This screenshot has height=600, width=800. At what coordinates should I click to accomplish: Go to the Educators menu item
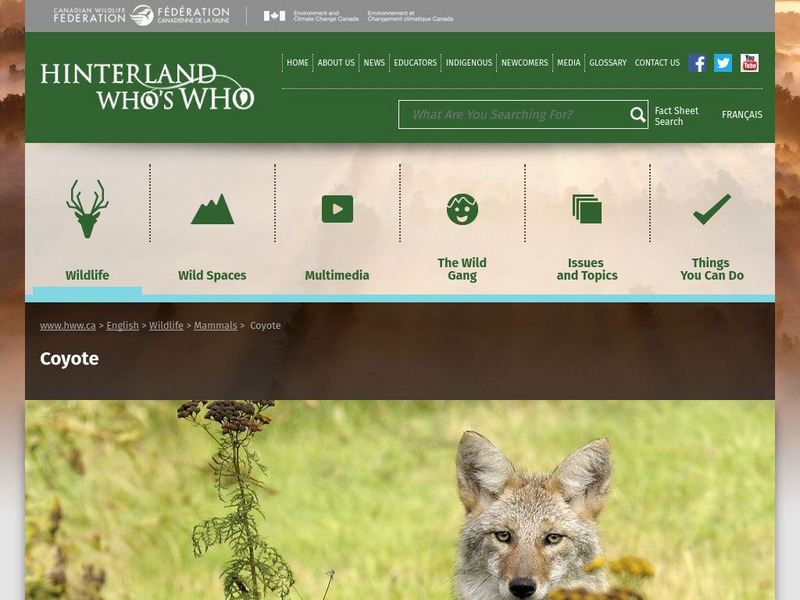415,63
